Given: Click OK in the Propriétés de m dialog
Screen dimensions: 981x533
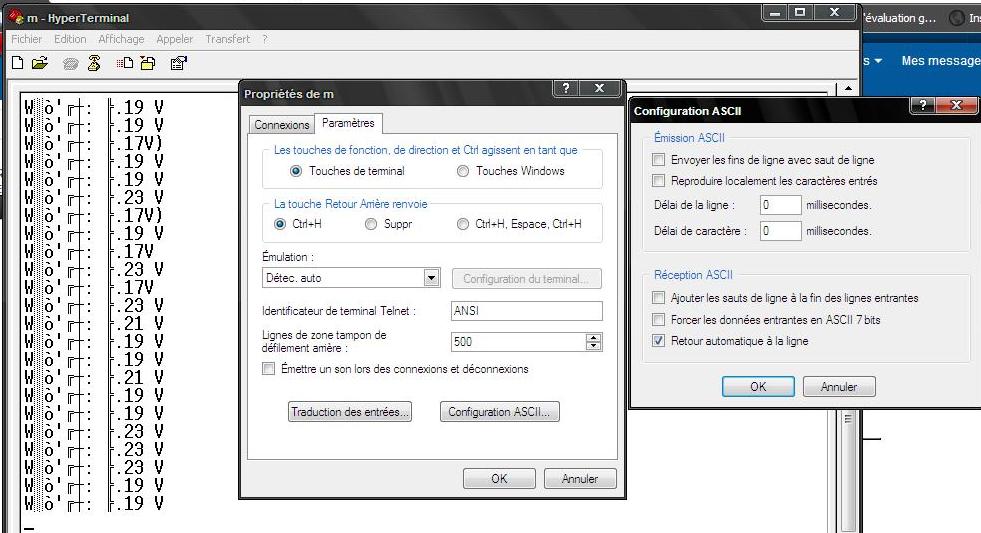Looking at the screenshot, I should click(499, 479).
